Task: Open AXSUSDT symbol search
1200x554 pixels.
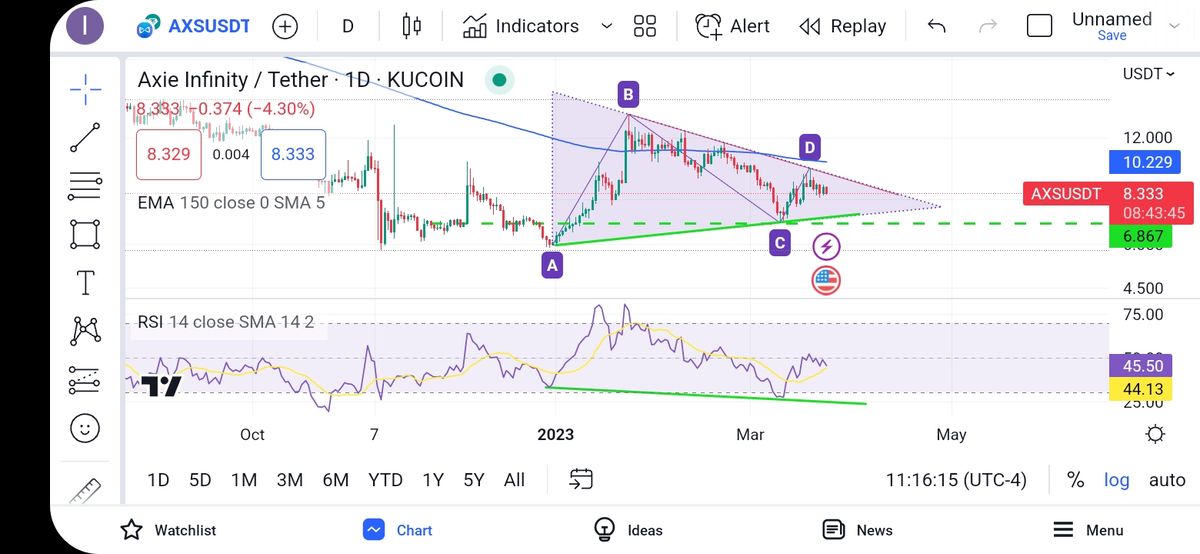Action: pyautogui.click(x=193, y=27)
